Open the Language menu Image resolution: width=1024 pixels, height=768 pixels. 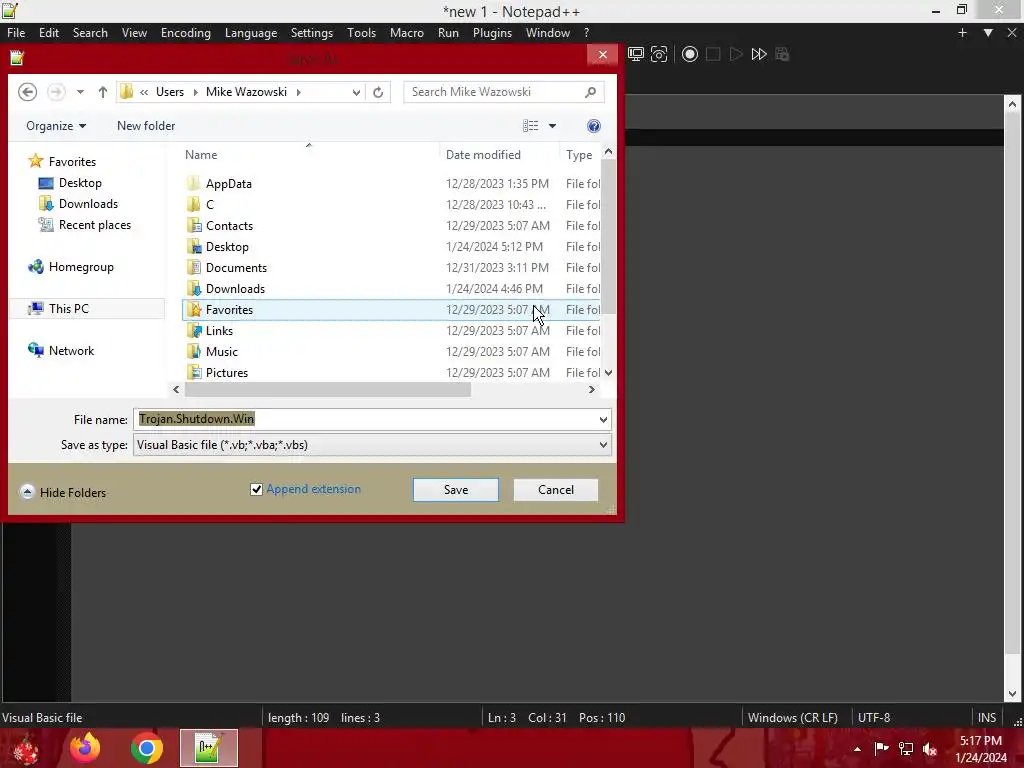(251, 33)
